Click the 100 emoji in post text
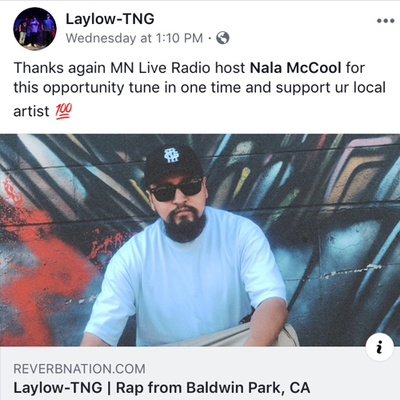Viewport: 400px width, 400px height. point(63,111)
